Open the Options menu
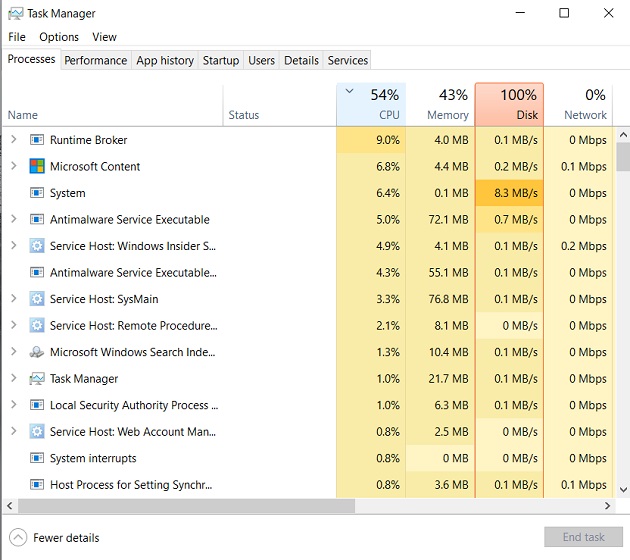This screenshot has width=630, height=560. pyautogui.click(x=59, y=37)
